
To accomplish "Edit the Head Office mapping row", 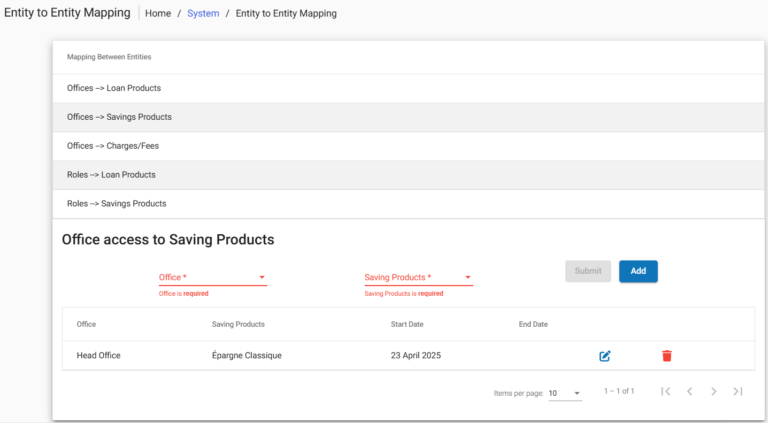I will pyautogui.click(x=605, y=356).
